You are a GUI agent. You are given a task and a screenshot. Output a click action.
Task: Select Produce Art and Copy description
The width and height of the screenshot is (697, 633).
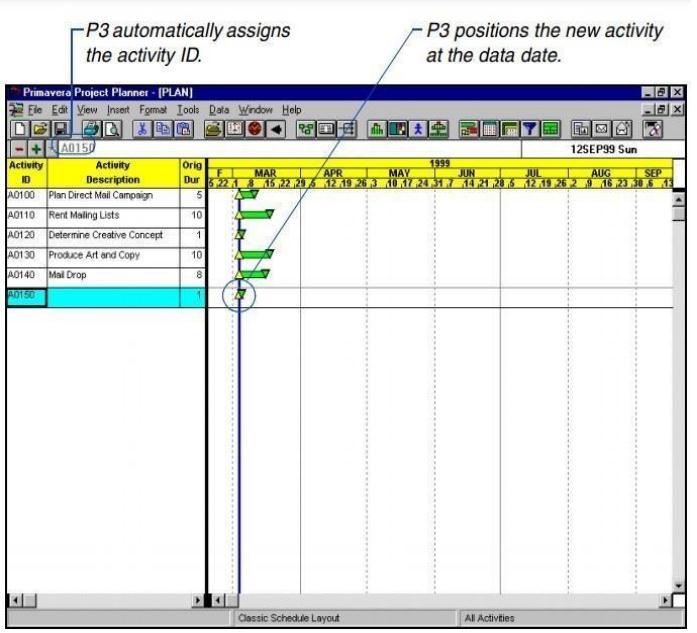(113, 257)
